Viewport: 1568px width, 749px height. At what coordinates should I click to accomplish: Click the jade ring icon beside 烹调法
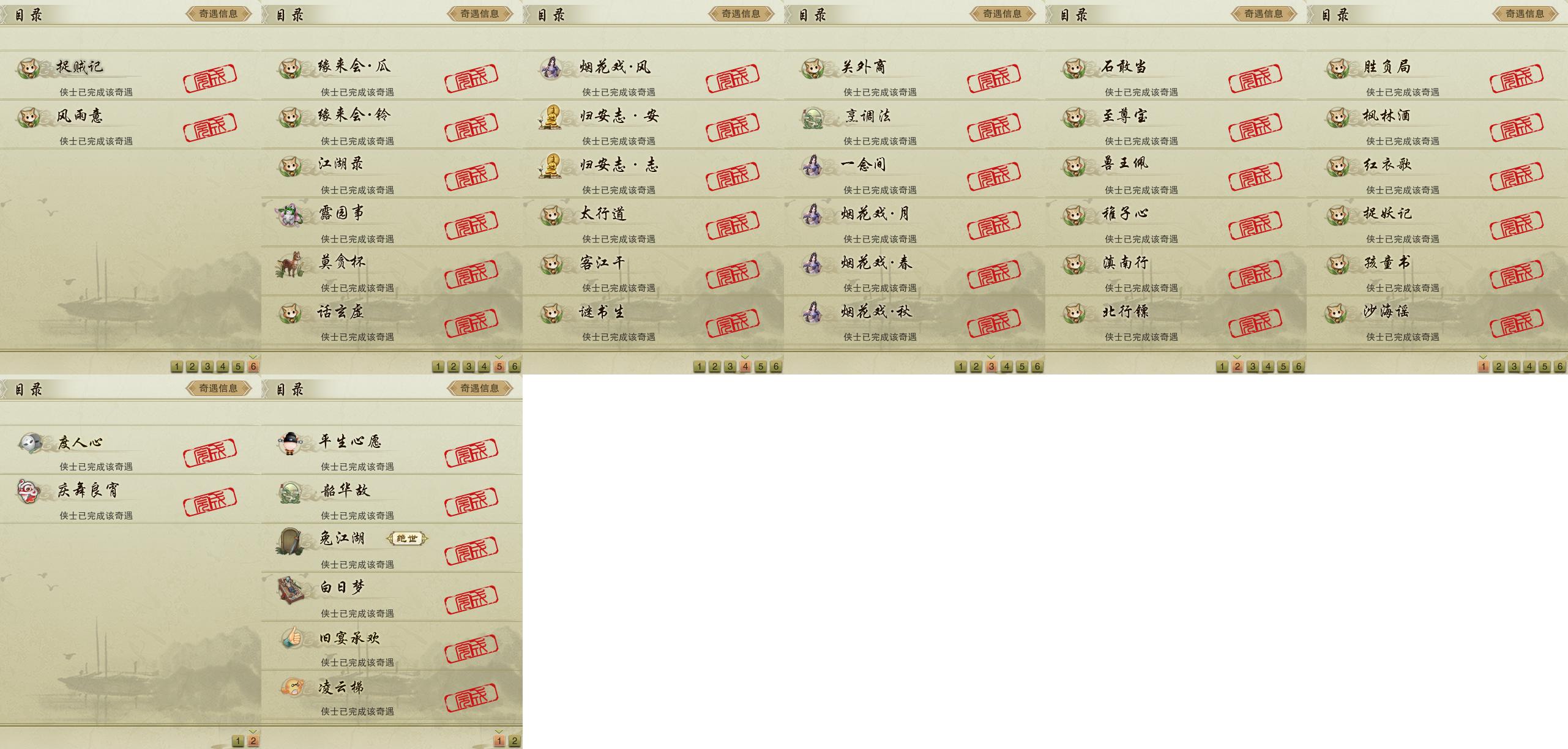813,117
